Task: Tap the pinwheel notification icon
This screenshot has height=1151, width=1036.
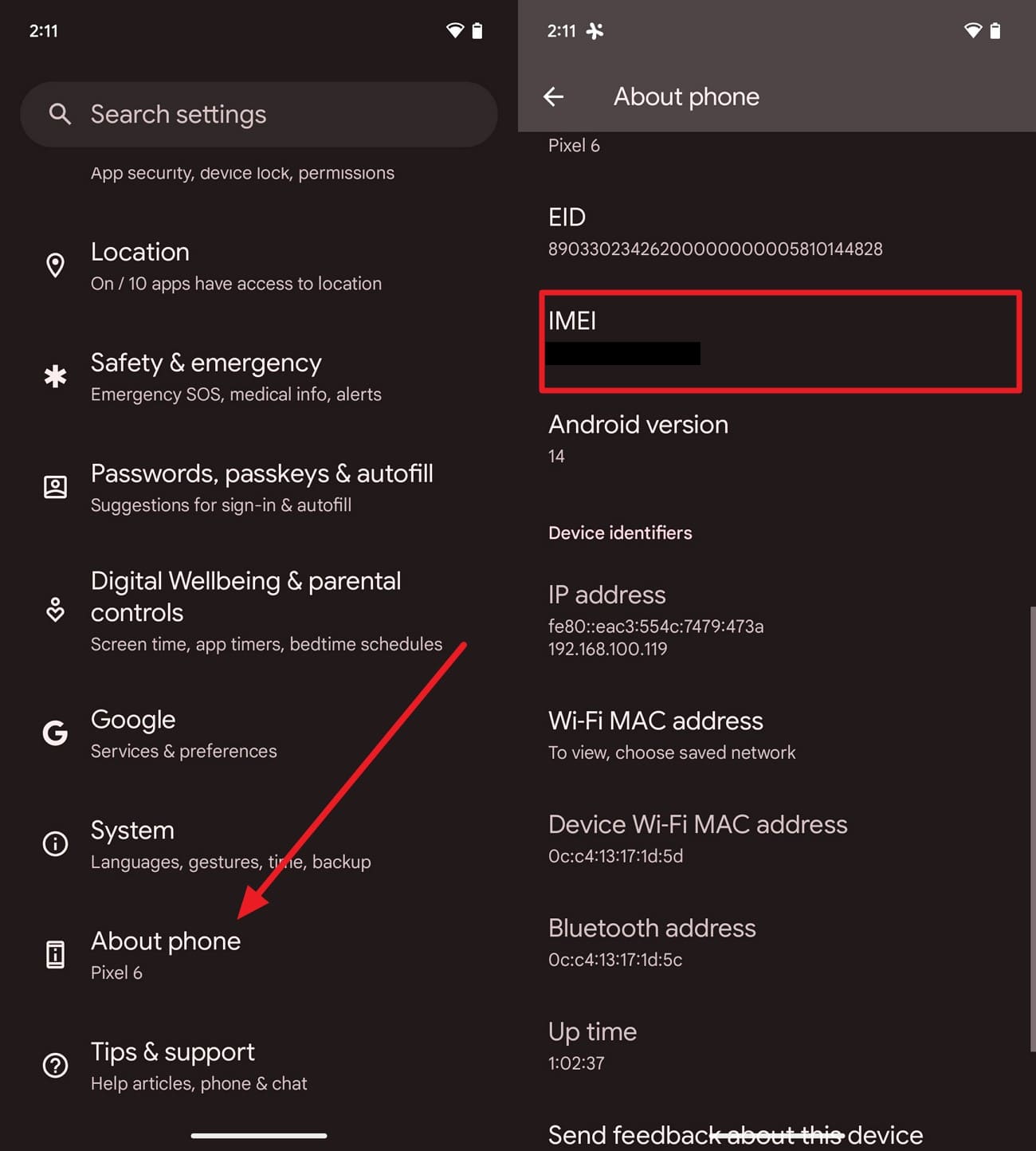Action: point(595,31)
